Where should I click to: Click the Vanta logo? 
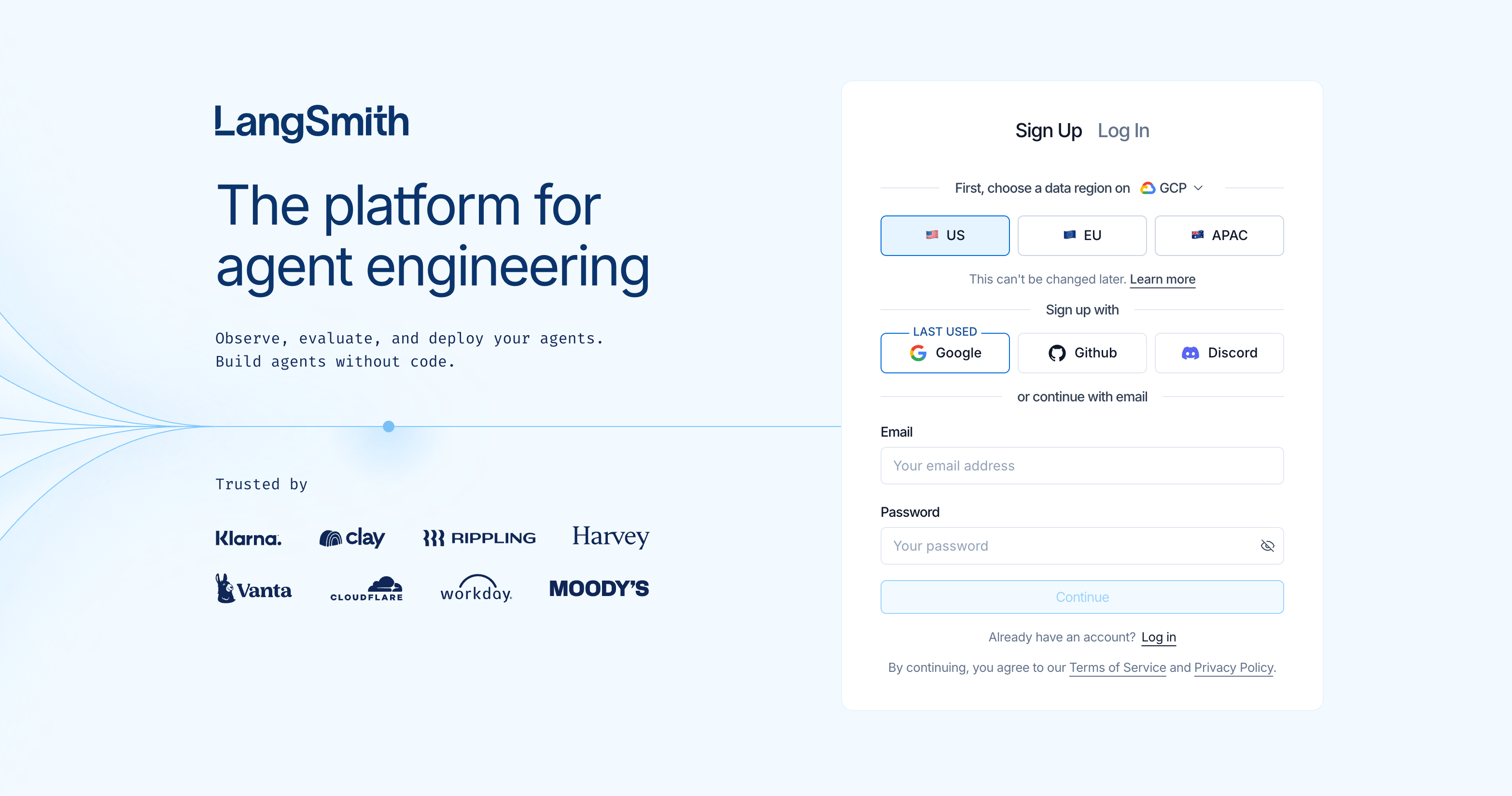(253, 589)
